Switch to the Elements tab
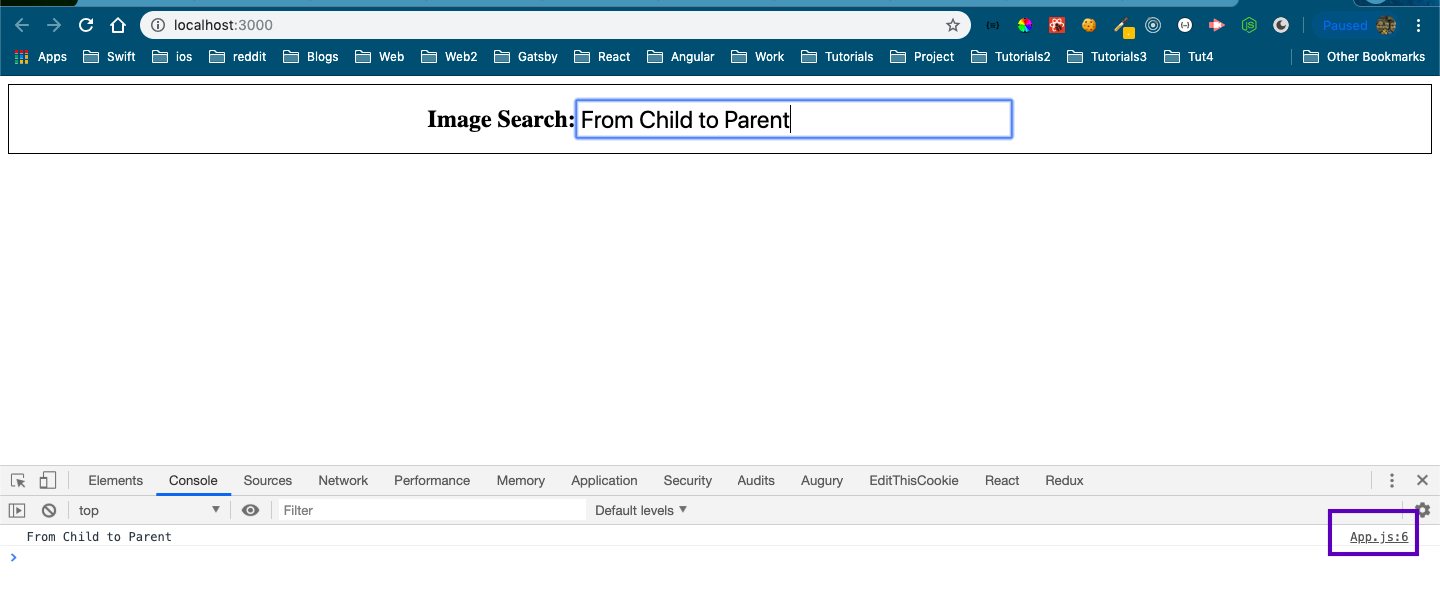 point(116,481)
